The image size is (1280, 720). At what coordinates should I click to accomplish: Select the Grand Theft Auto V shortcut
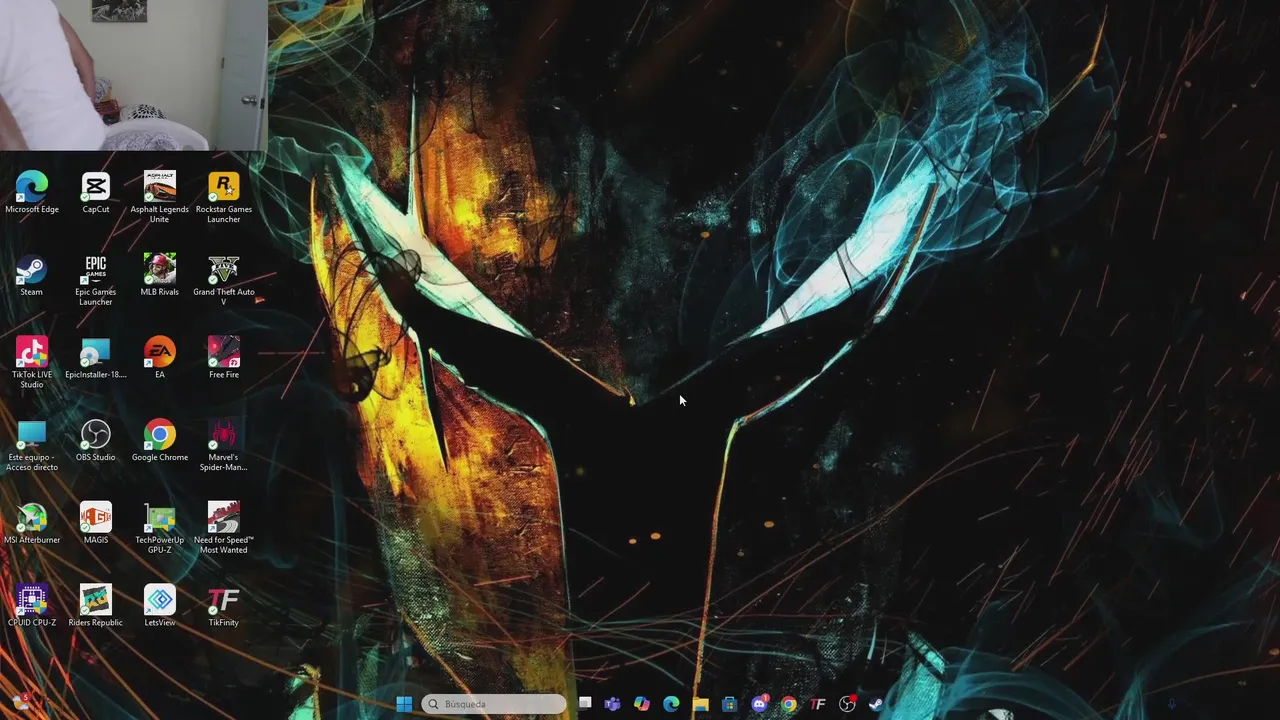[x=224, y=280]
